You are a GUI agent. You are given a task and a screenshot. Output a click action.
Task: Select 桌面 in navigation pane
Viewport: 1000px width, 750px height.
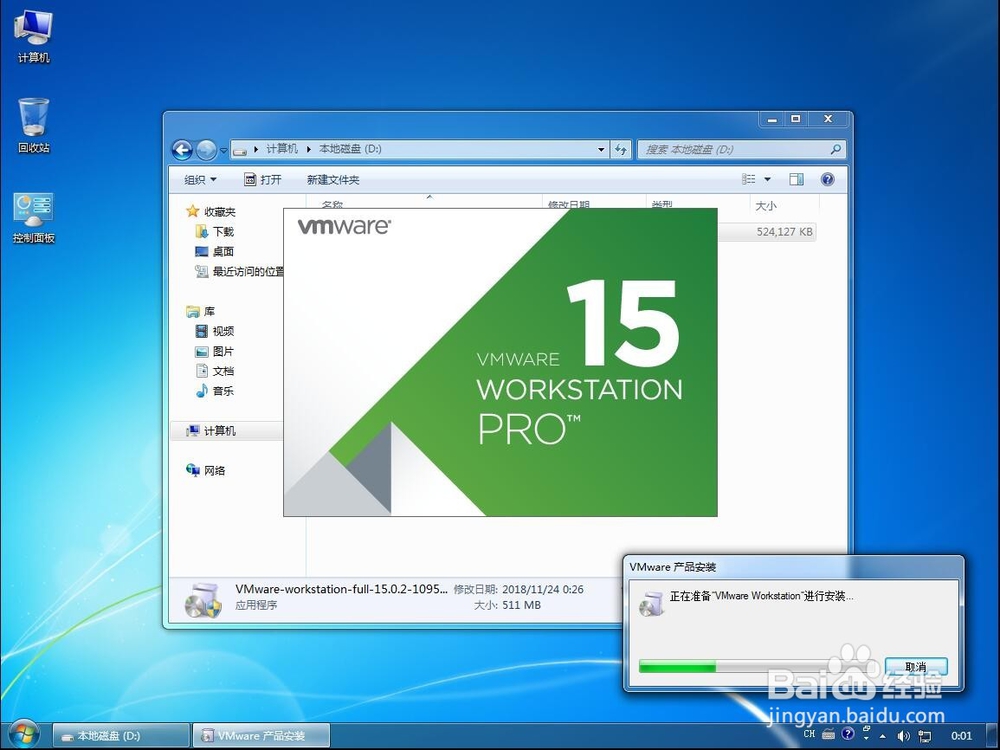click(215, 251)
